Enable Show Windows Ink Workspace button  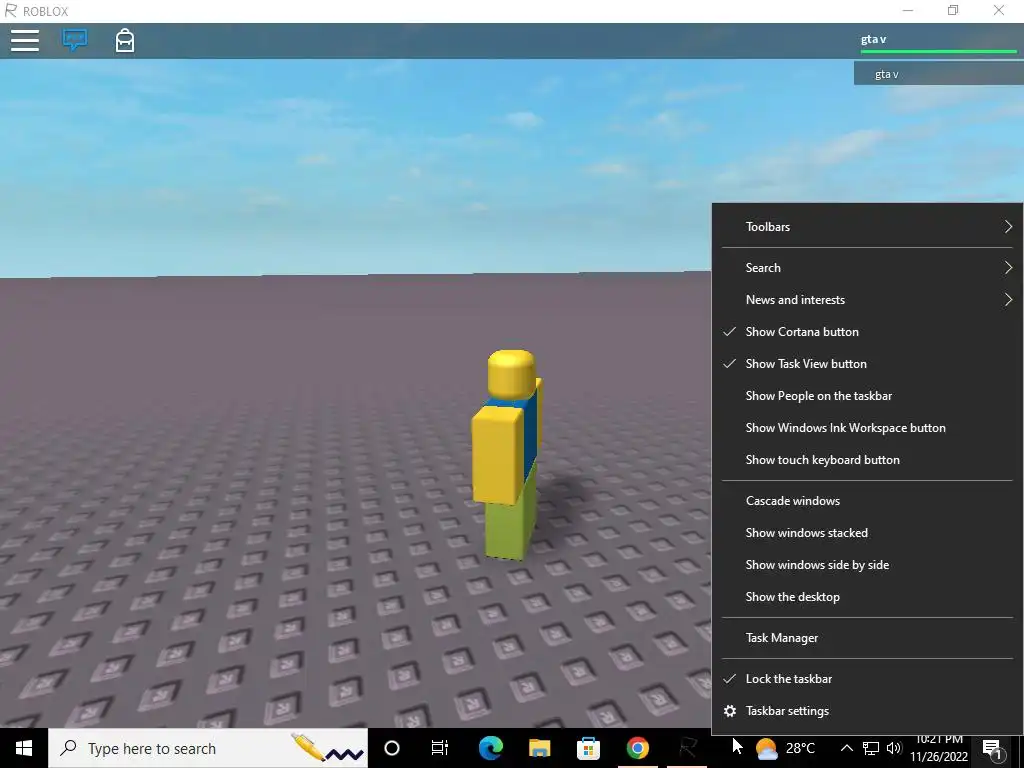click(x=867, y=428)
